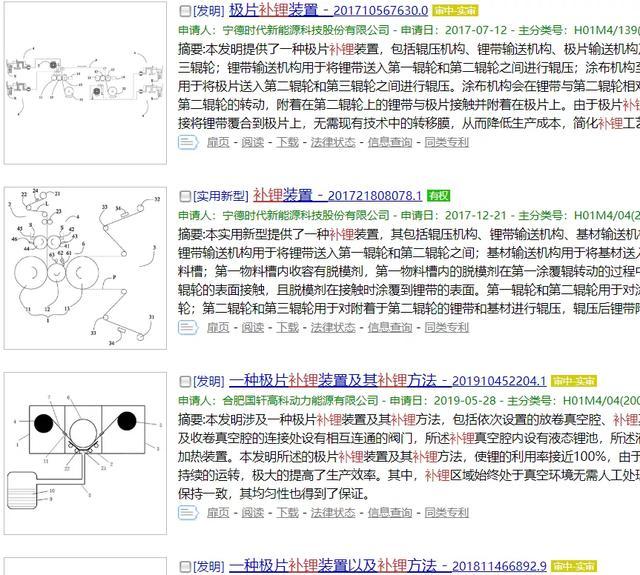View 法律状态 for patent 201910452204.1
This screenshot has width=640, height=575.
tap(333, 512)
